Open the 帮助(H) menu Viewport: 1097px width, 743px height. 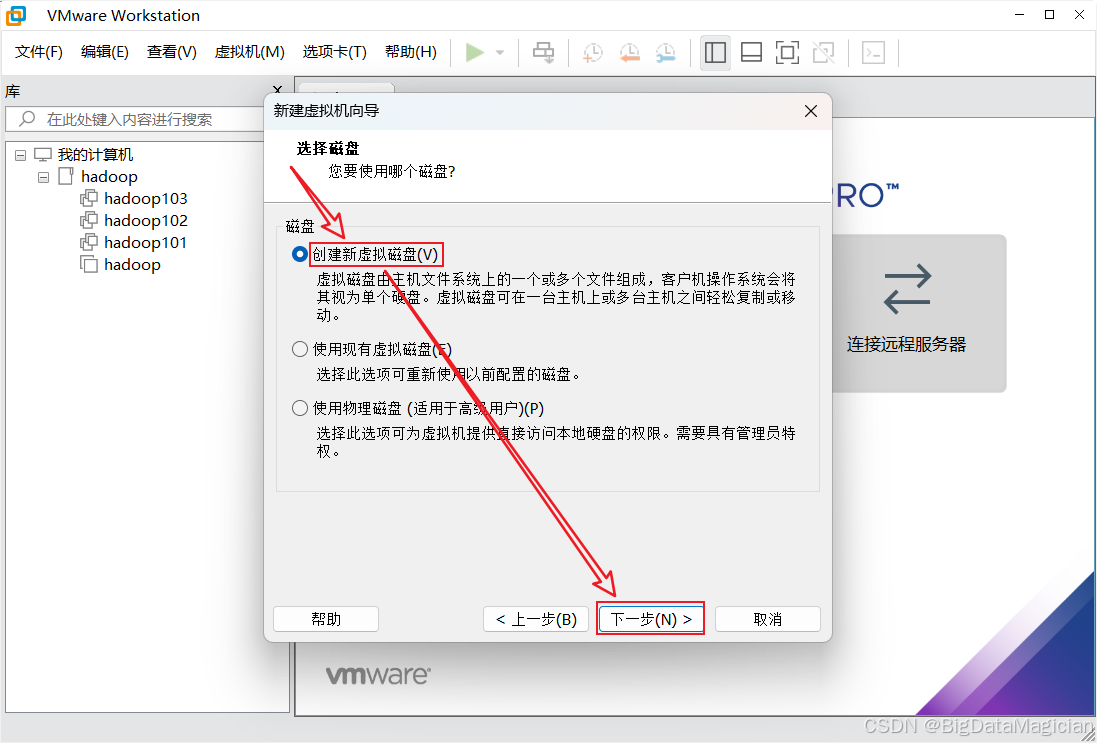click(411, 52)
